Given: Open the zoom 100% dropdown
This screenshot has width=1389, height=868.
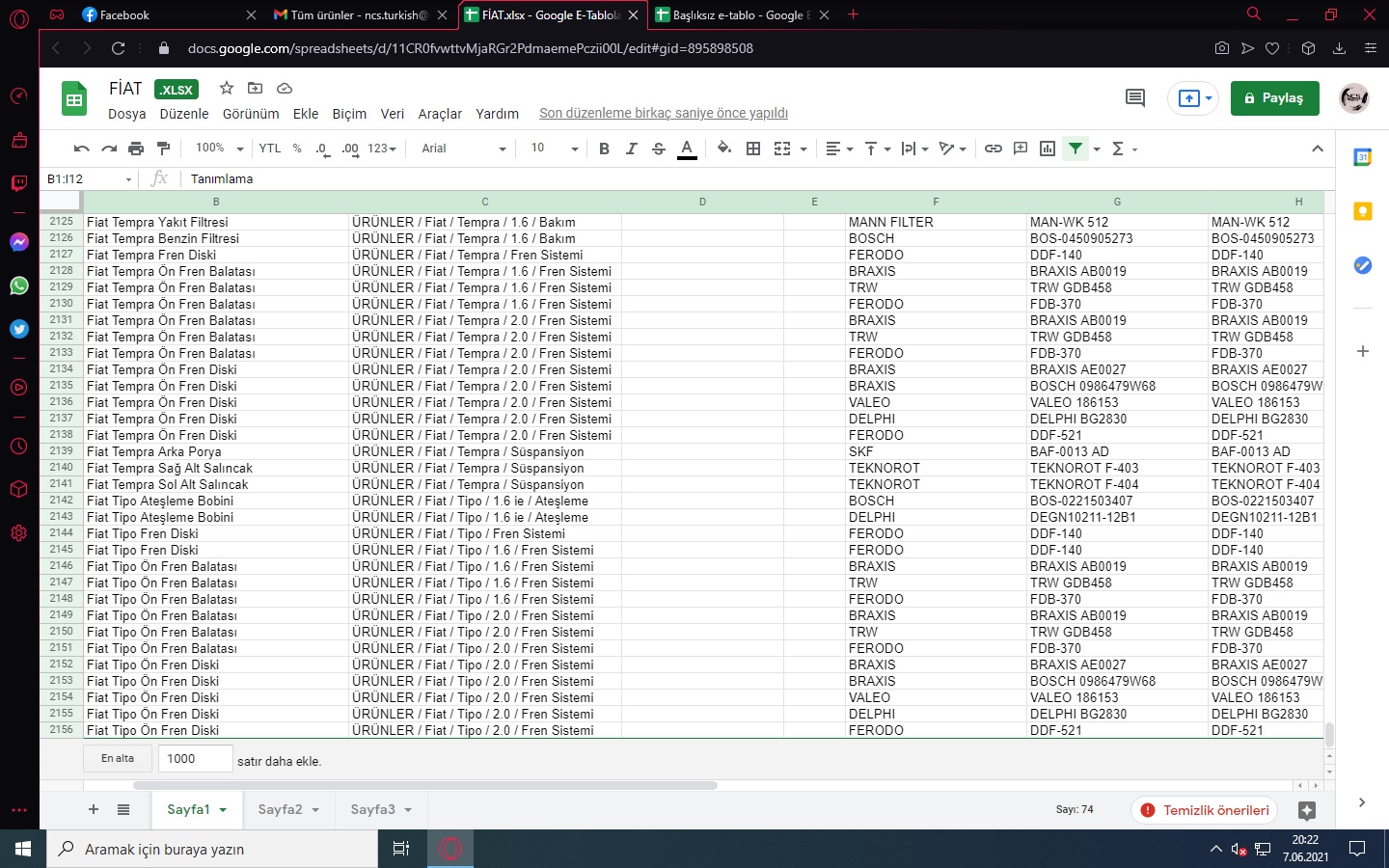Looking at the screenshot, I should [x=220, y=149].
